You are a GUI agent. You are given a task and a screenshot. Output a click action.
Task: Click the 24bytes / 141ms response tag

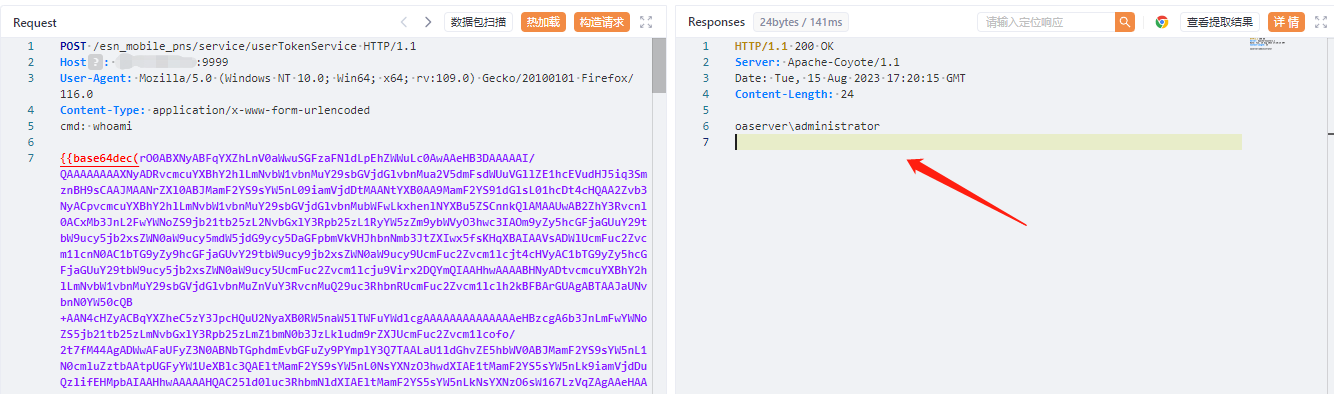point(801,22)
